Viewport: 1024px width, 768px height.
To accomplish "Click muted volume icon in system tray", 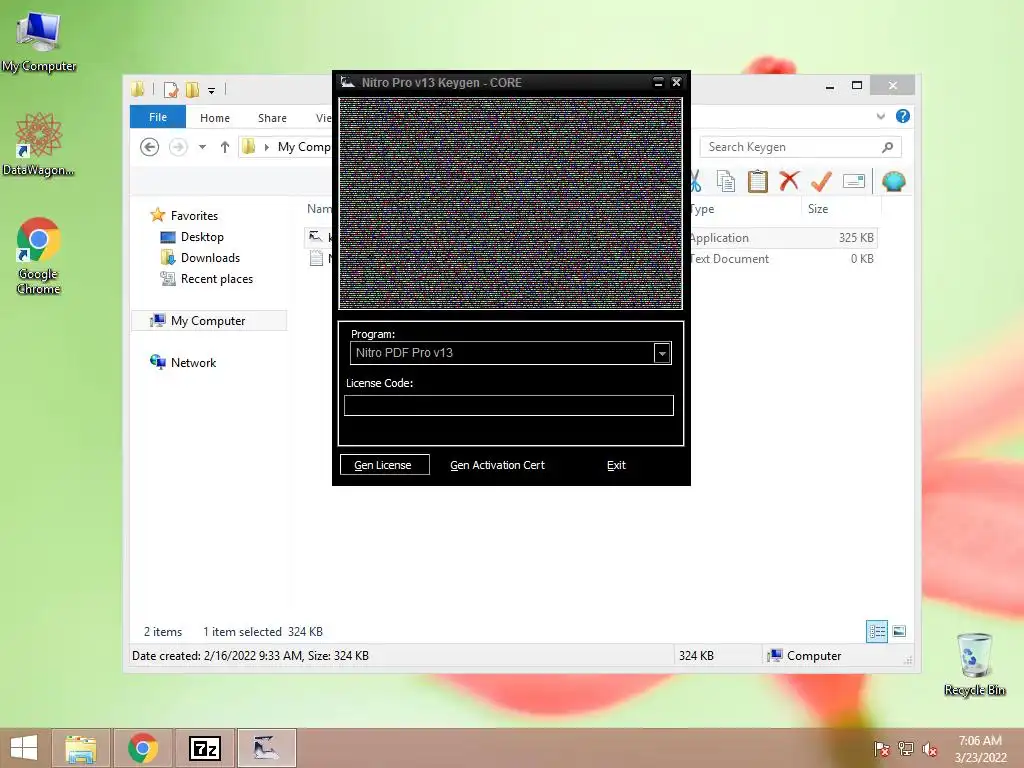I will 930,749.
